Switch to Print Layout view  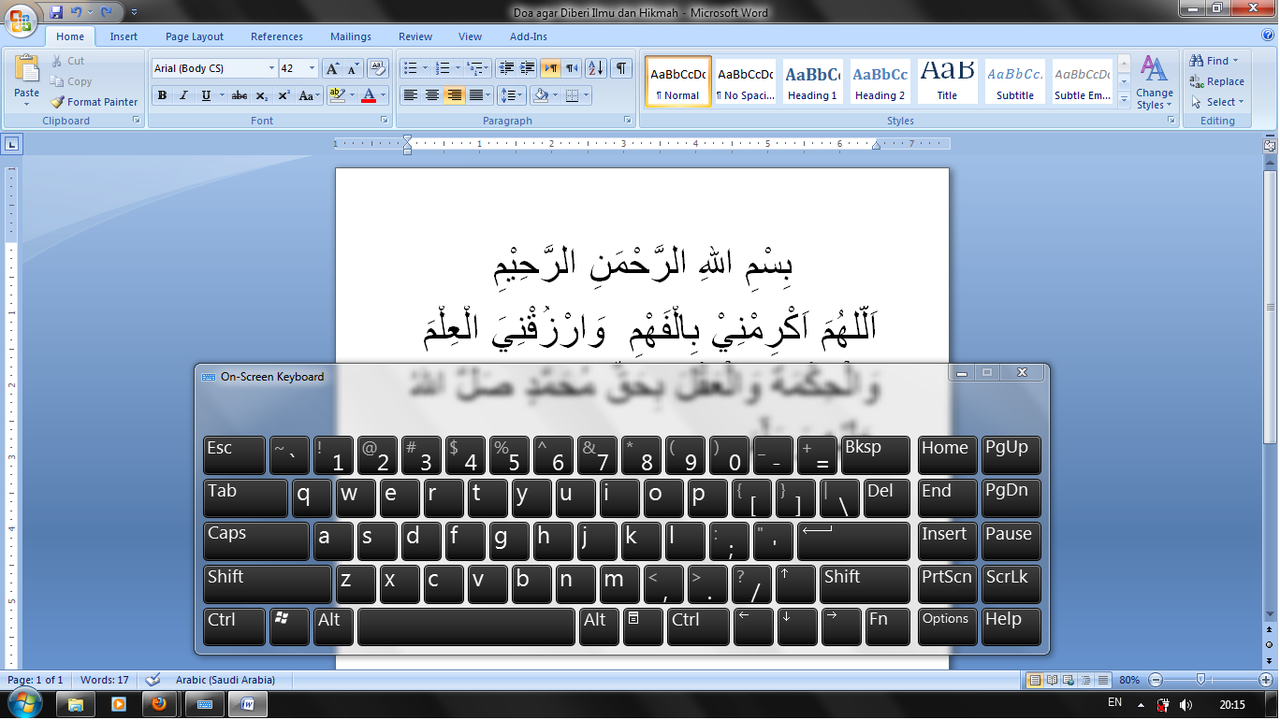click(x=1035, y=680)
